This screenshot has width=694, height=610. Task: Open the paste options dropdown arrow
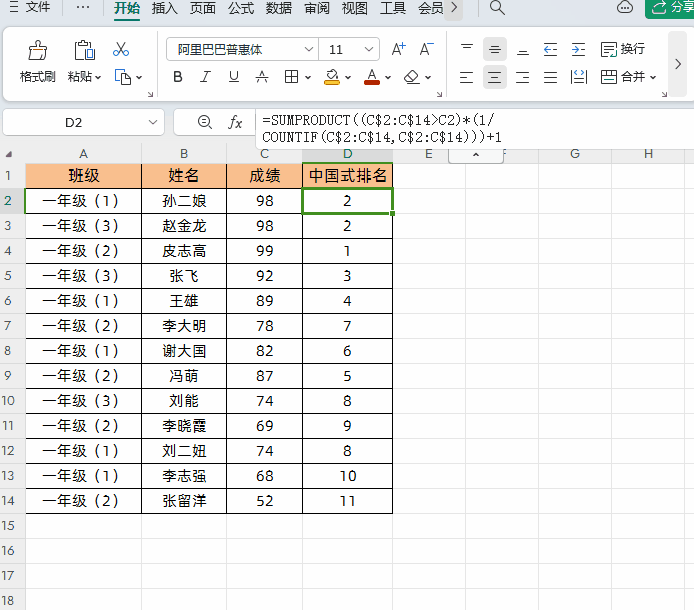pyautogui.click(x=98, y=77)
